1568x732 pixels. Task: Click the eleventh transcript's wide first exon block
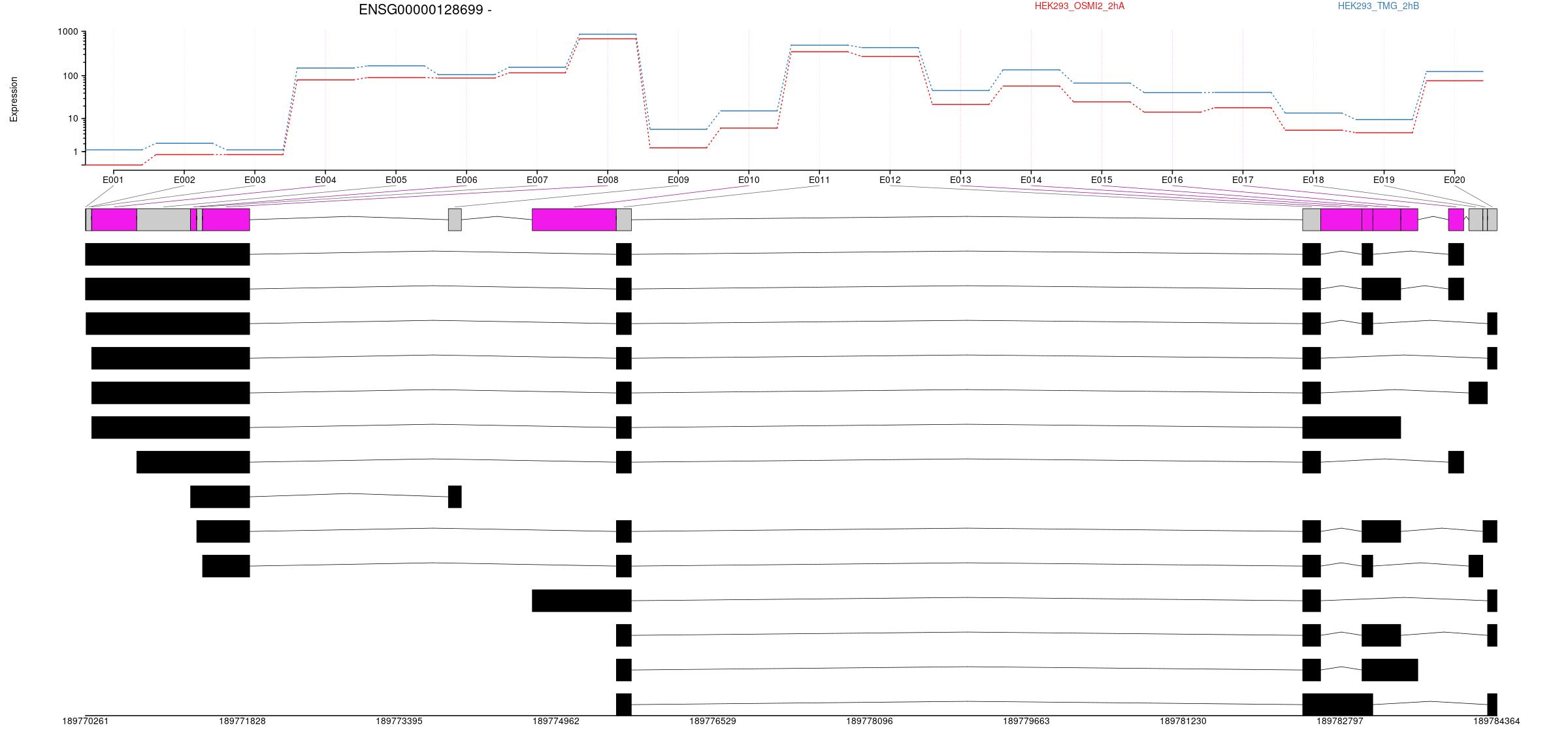click(x=581, y=601)
